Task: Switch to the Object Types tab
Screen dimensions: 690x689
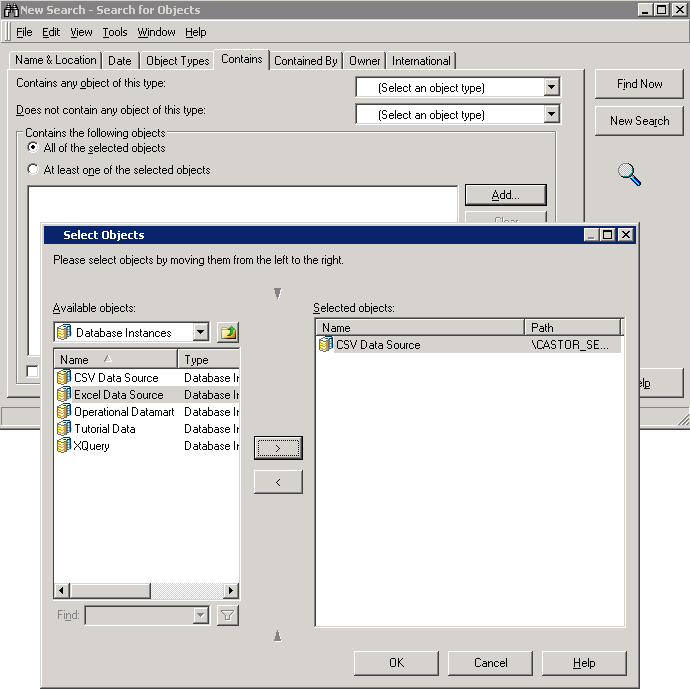Action: pyautogui.click(x=177, y=61)
